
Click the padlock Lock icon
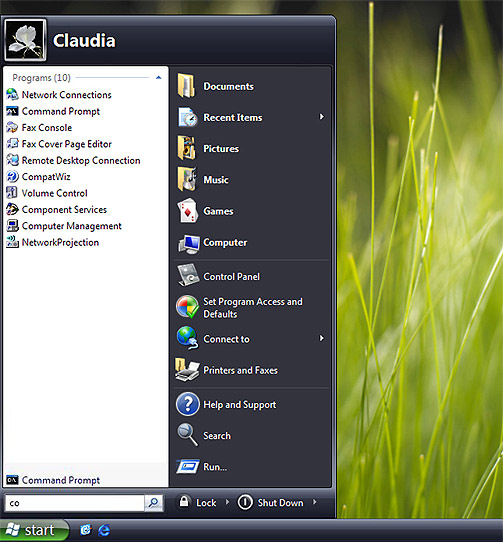184,501
